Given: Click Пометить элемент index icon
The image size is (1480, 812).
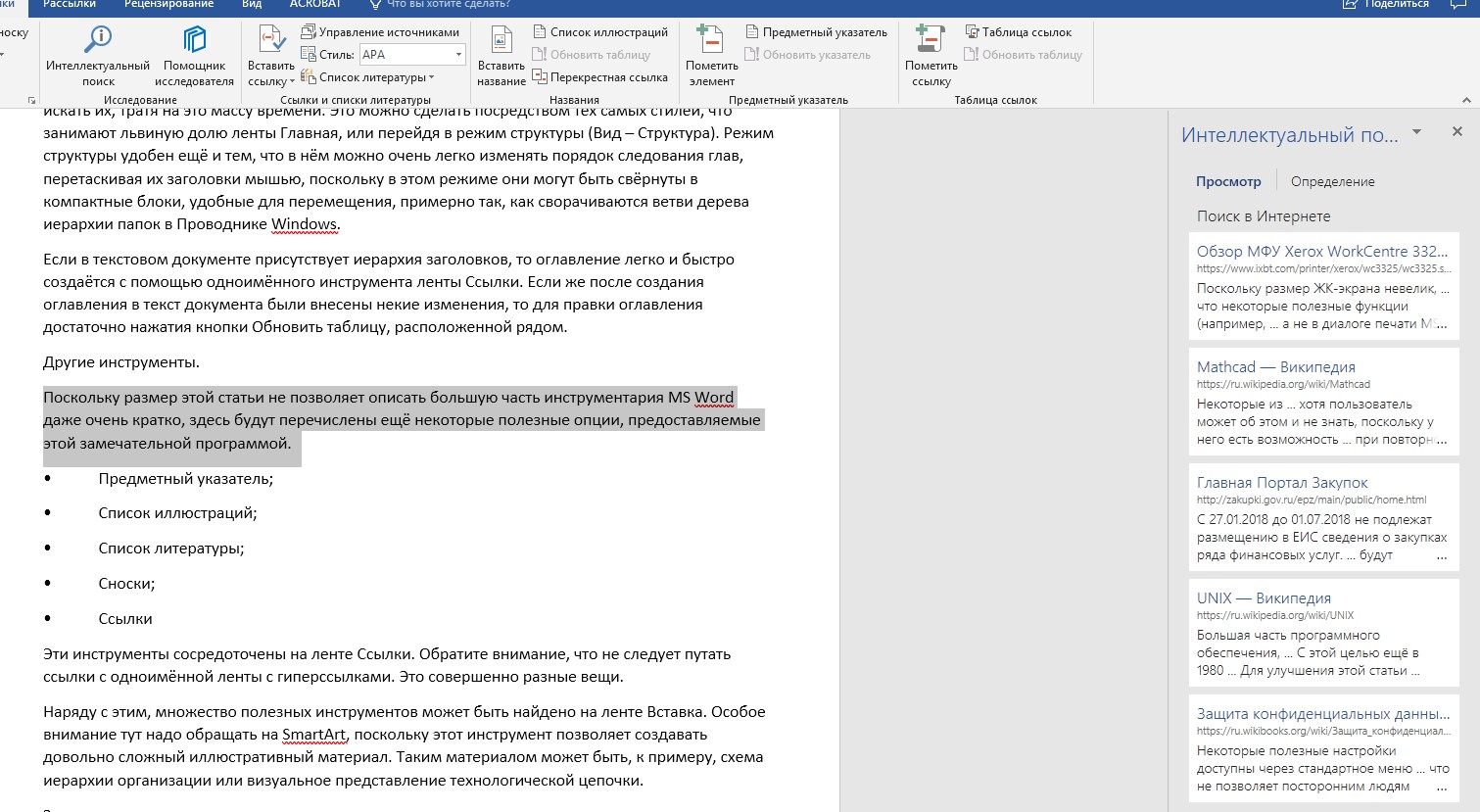Looking at the screenshot, I should pos(710,41).
